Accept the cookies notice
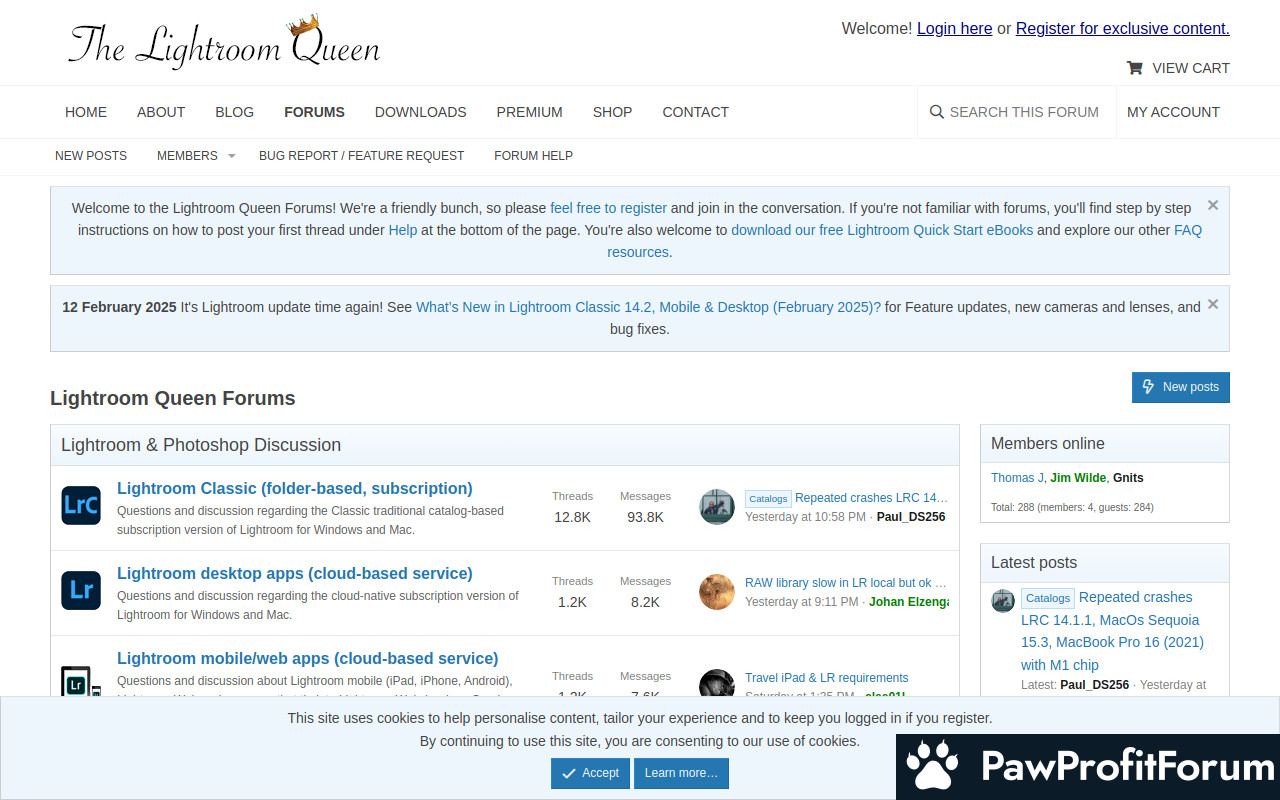Screen dimensions: 1280x800 (x=590, y=773)
